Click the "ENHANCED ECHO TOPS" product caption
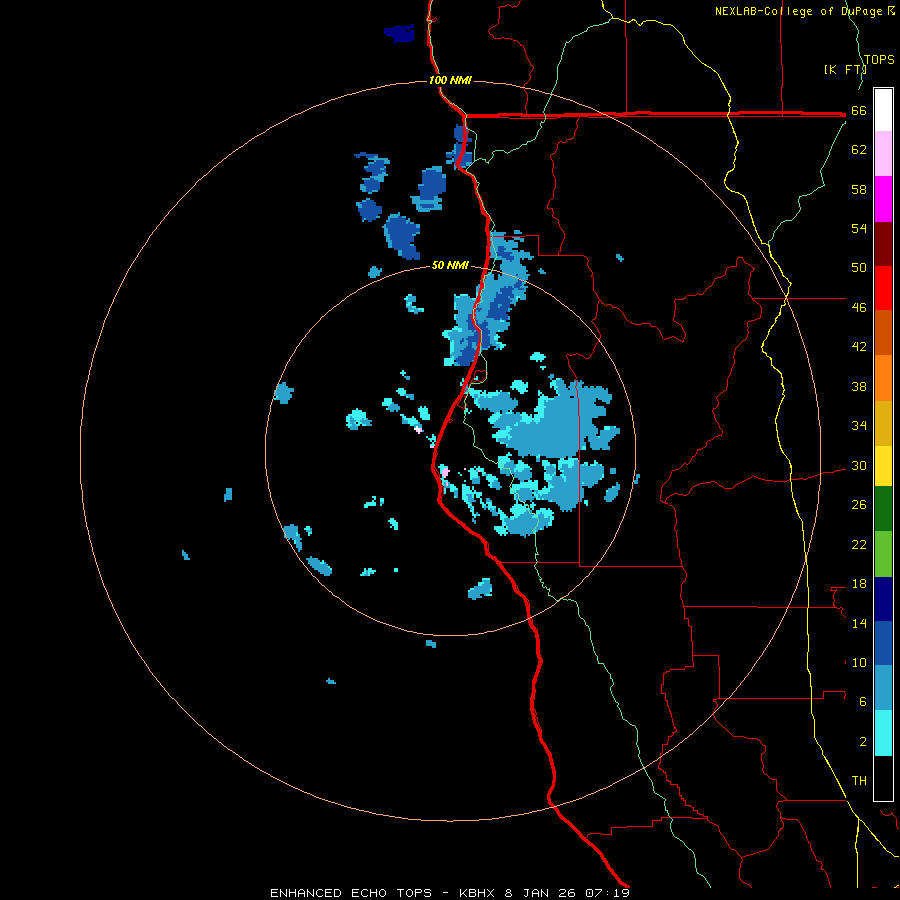900x900 pixels. [351, 893]
